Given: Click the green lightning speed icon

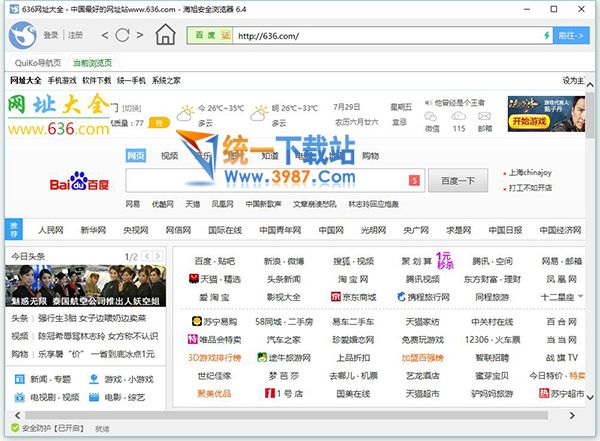Looking at the screenshot, I should click(547, 36).
